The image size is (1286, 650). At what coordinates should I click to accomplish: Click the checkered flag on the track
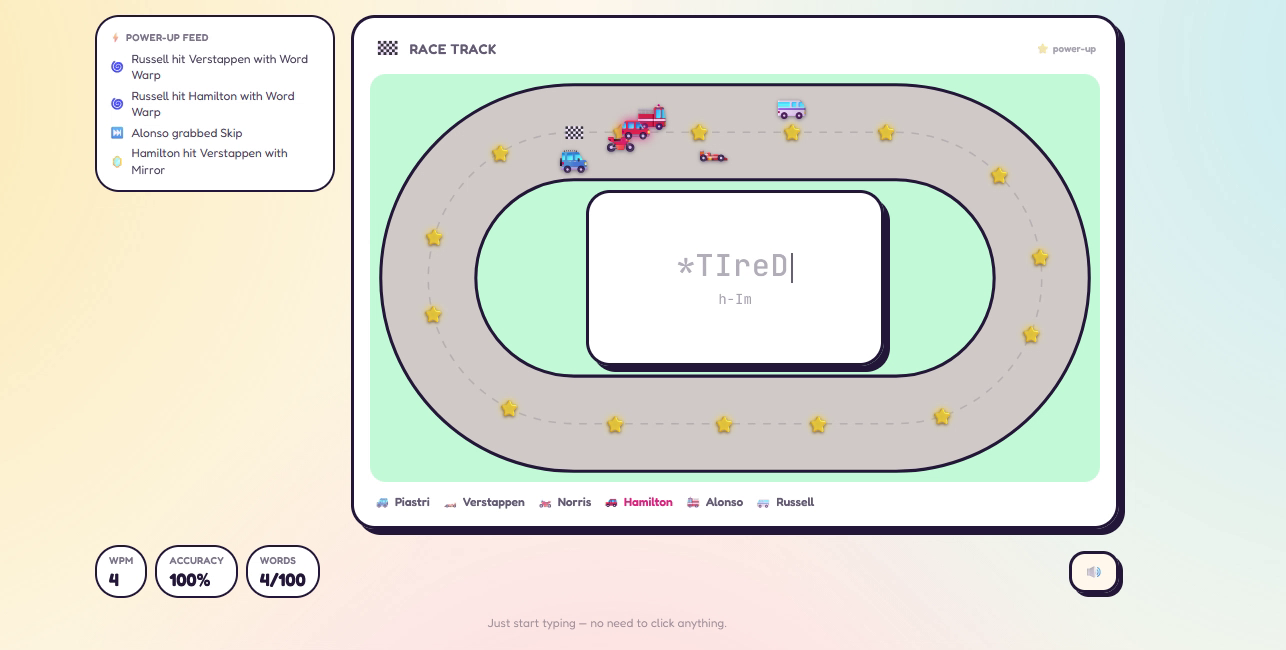pos(574,132)
